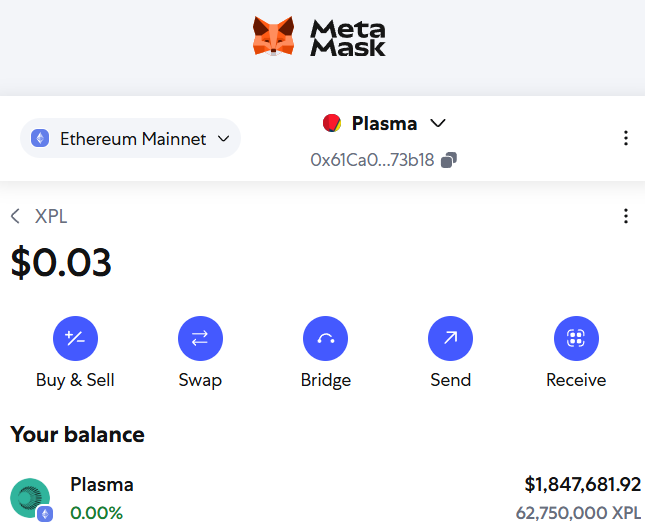This screenshot has height=527, width=645.
Task: Click the Bridge arc icon
Action: 325,338
